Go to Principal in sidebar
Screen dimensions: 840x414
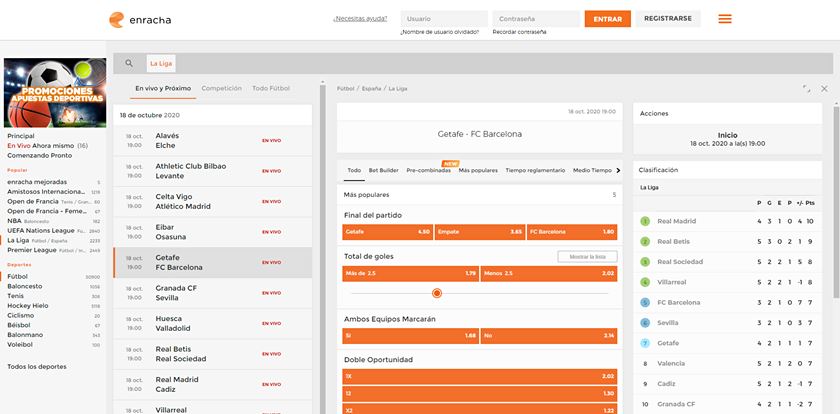pos(21,136)
